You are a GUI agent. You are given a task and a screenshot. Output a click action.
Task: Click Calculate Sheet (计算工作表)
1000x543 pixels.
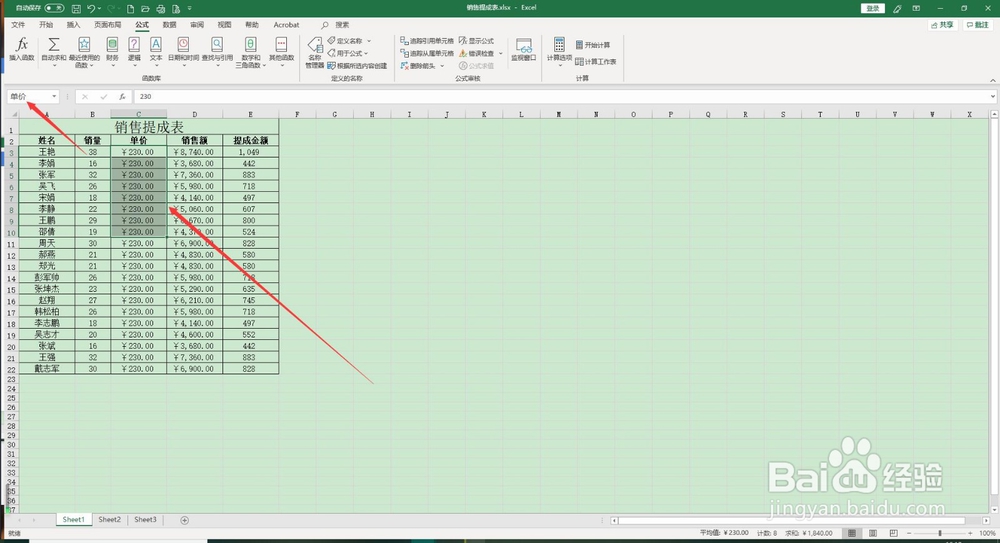pos(596,61)
